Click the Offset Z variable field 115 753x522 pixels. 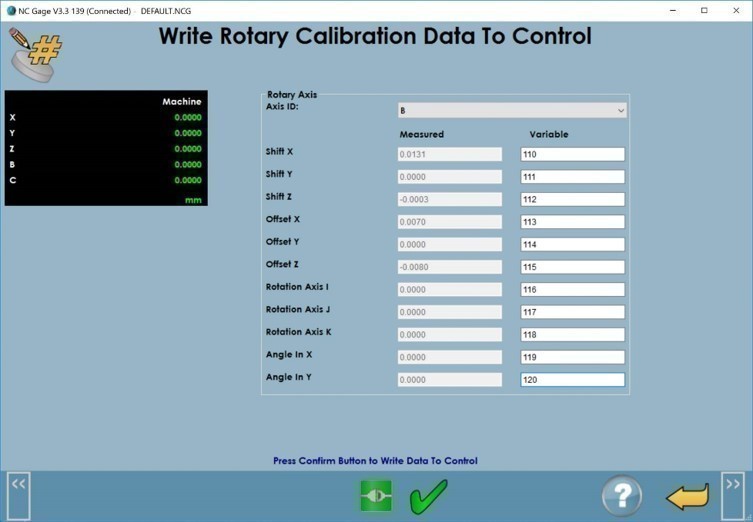(x=572, y=267)
